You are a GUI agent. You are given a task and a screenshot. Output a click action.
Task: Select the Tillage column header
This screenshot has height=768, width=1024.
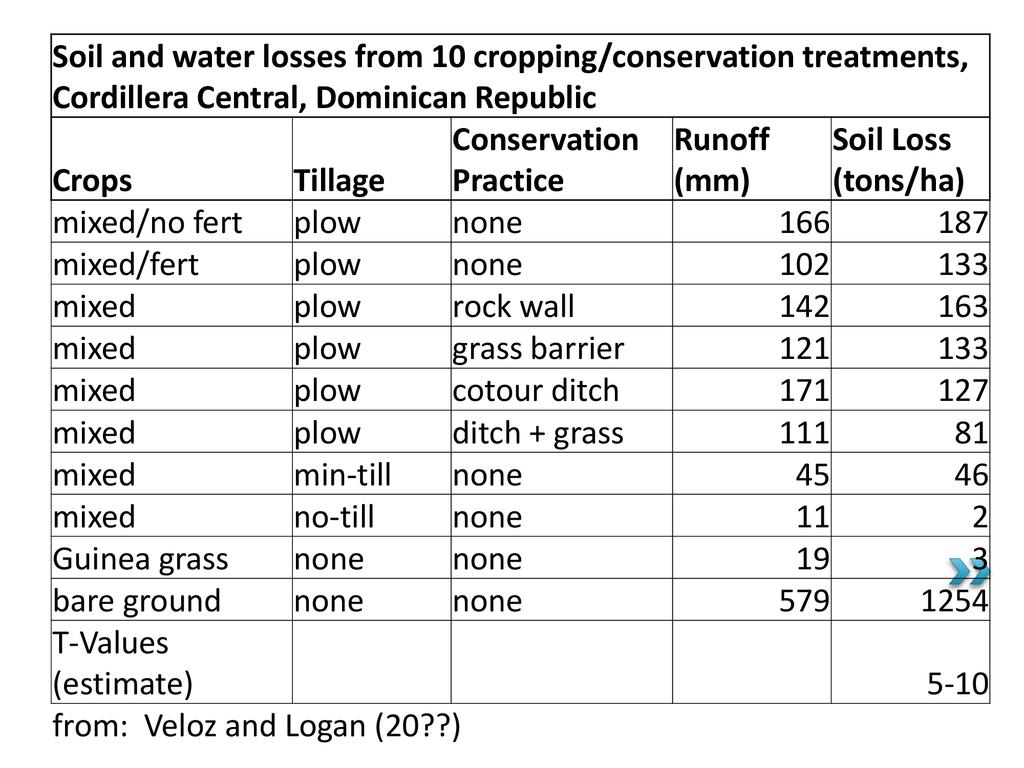(x=339, y=180)
